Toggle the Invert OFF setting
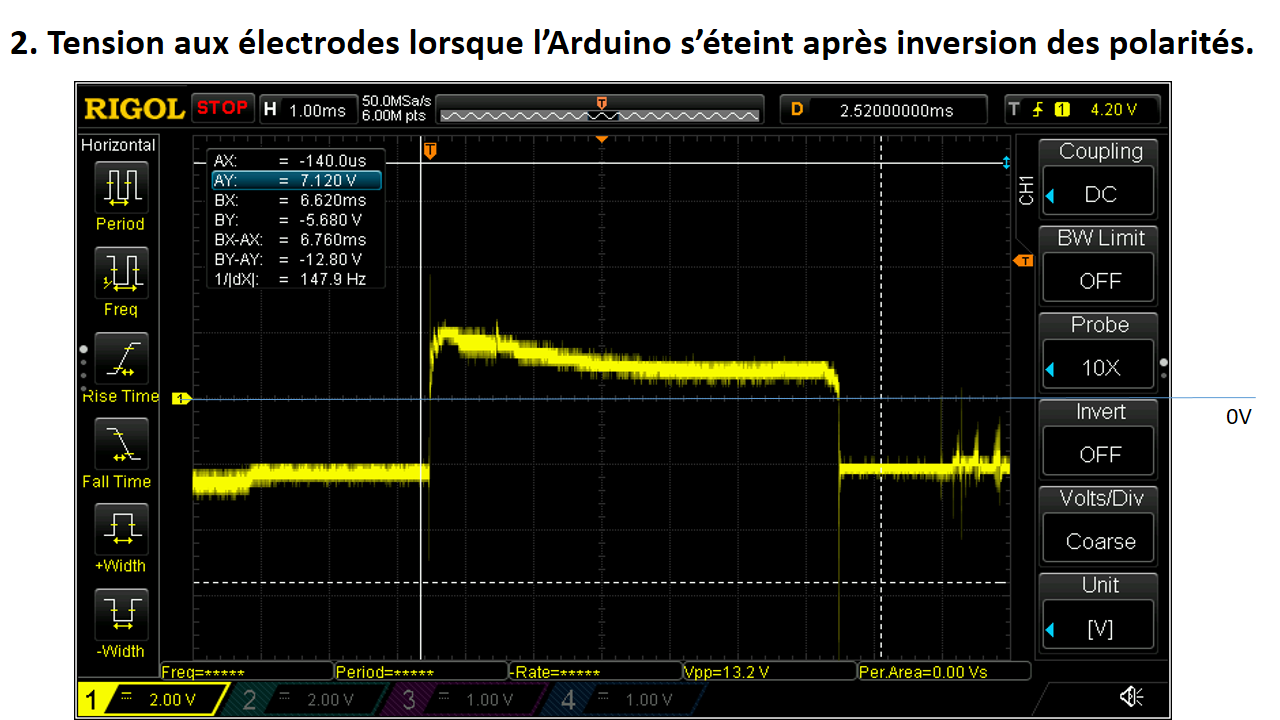Image resolution: width=1280 pixels, height=720 pixels. (1099, 438)
